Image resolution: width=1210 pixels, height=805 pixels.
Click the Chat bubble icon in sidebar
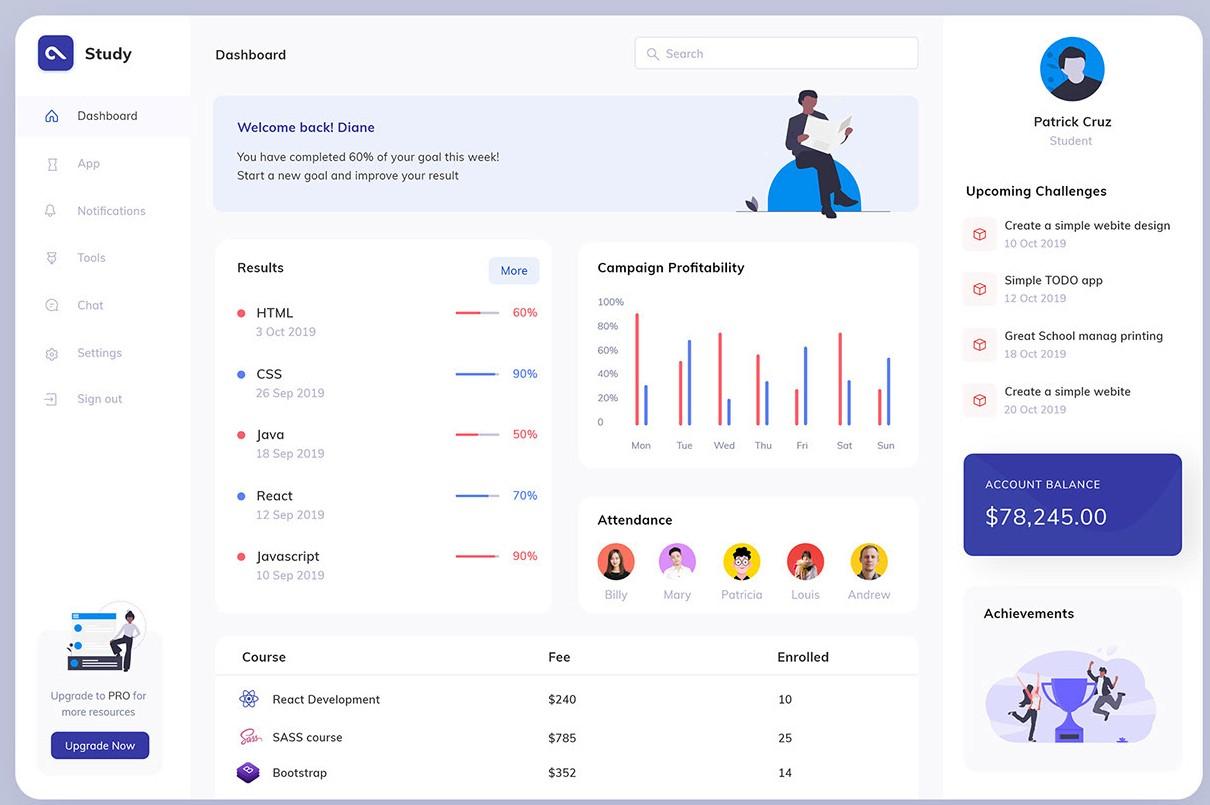coord(52,306)
